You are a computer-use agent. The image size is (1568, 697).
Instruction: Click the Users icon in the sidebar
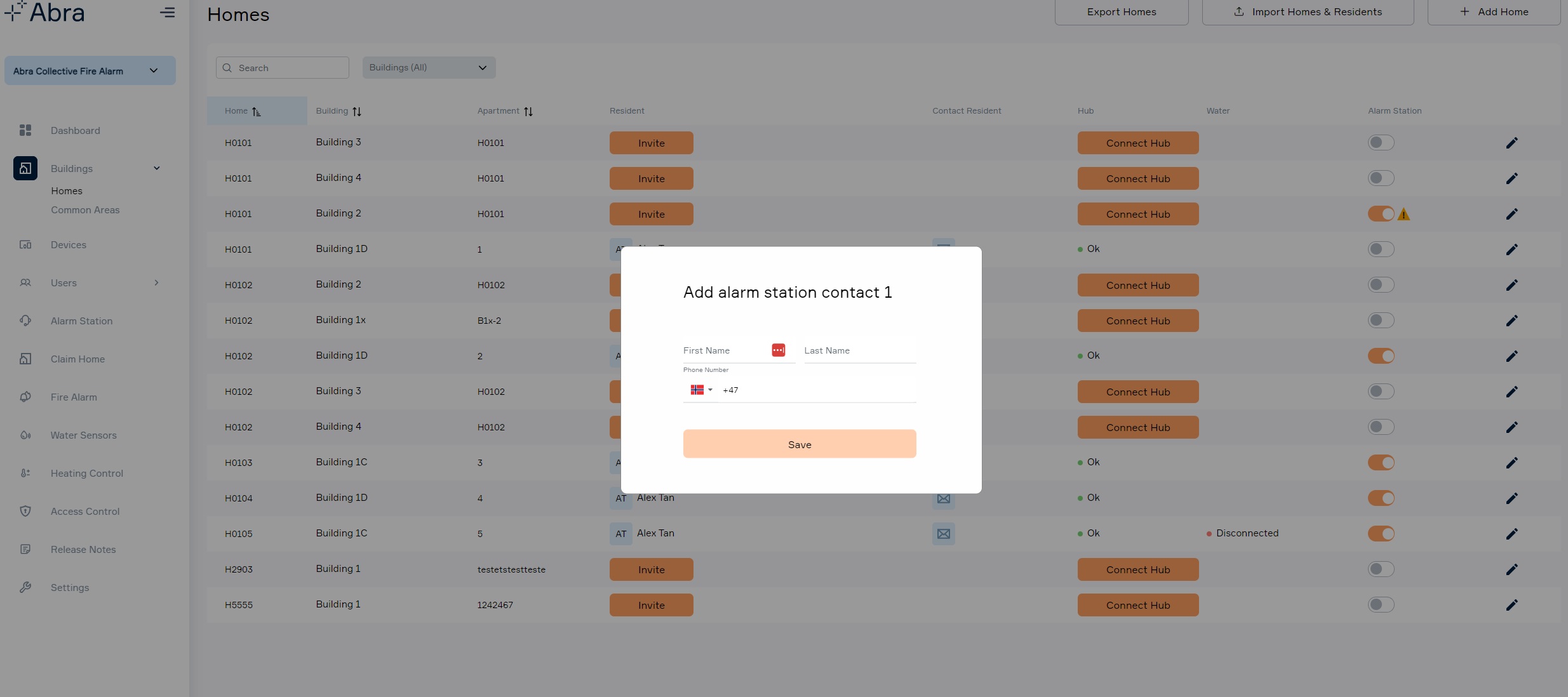pyautogui.click(x=25, y=282)
